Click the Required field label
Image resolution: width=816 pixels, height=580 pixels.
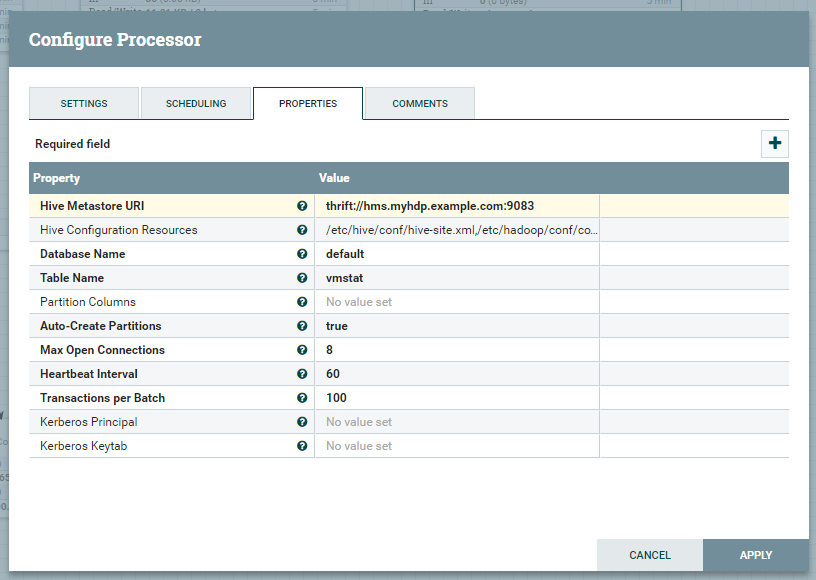[72, 144]
